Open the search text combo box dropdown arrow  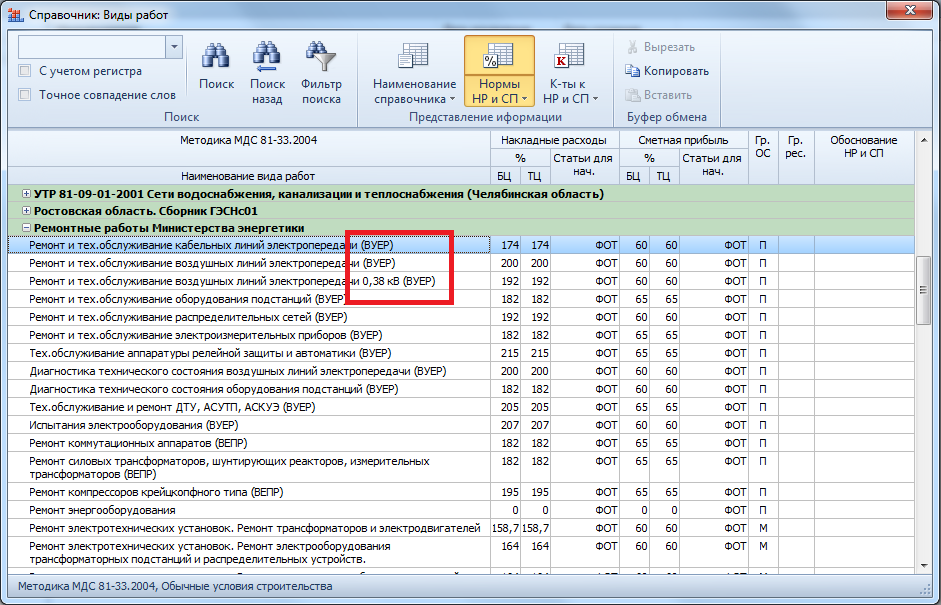click(174, 47)
